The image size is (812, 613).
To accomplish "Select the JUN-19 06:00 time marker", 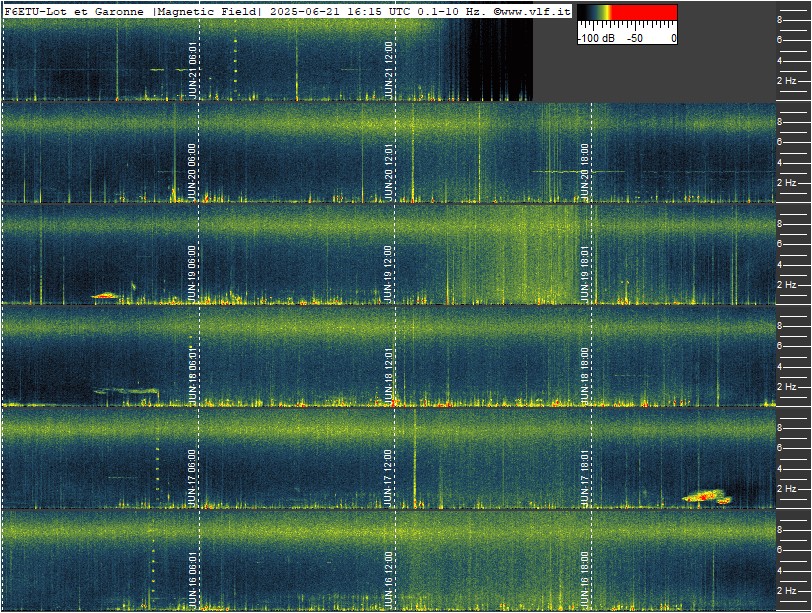I will click(193, 274).
